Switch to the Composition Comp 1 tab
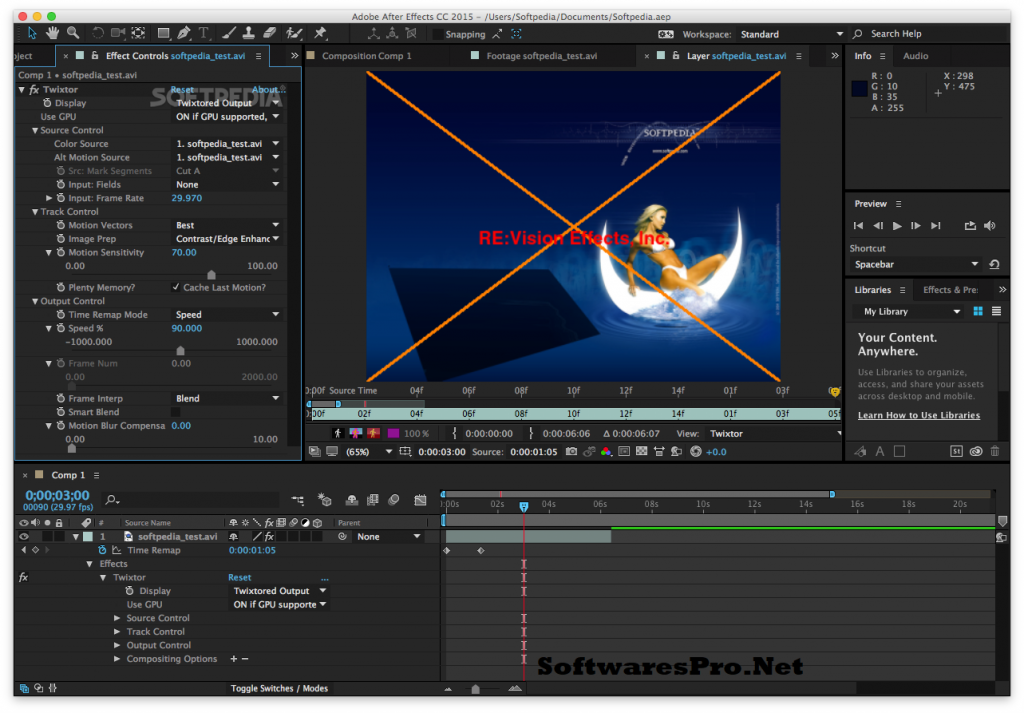The width and height of the screenshot is (1024, 713). click(x=366, y=56)
